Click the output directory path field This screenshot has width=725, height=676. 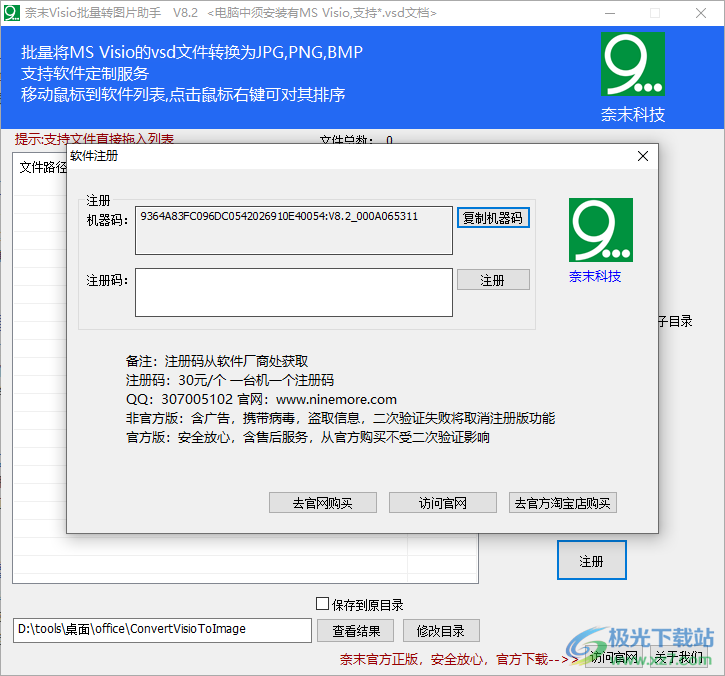tap(162, 630)
